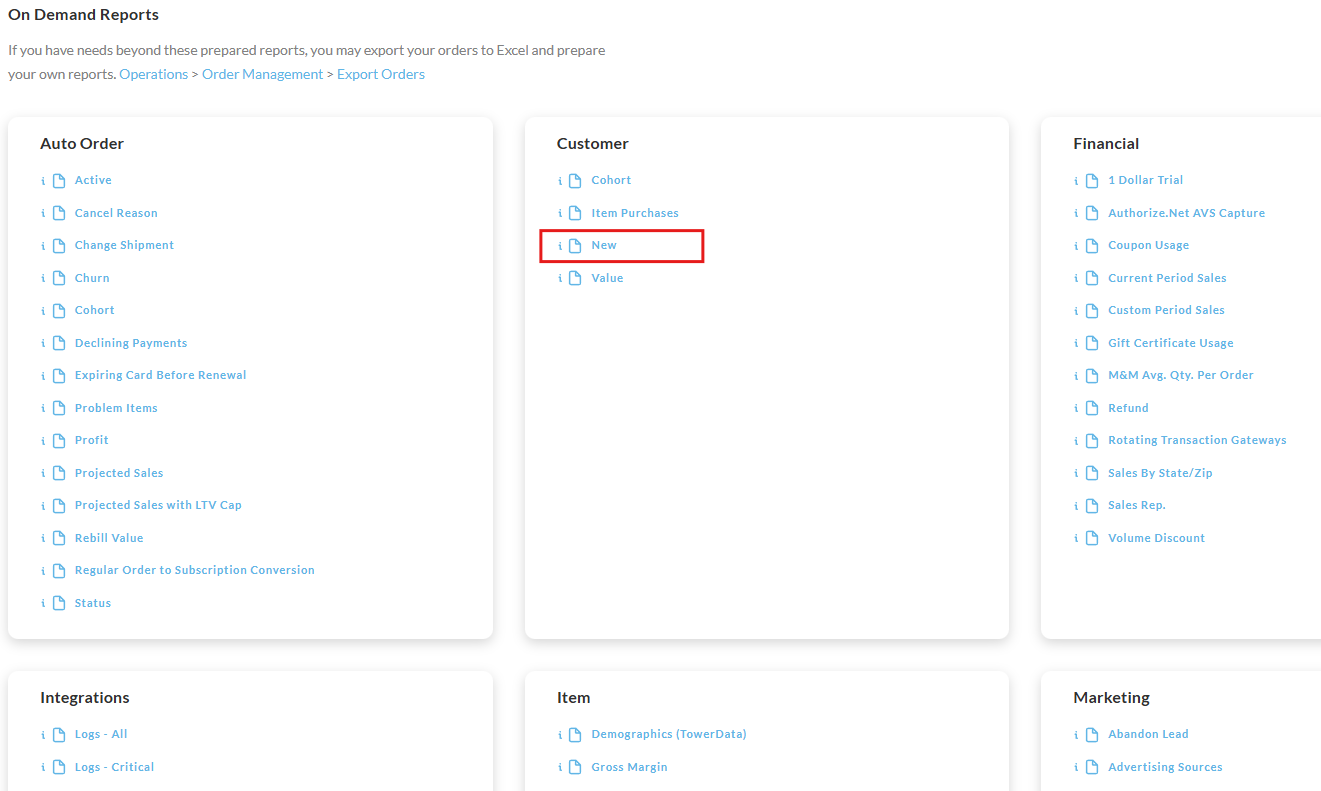Open the Sales Rep. report
The image size is (1321, 791).
(1137, 505)
